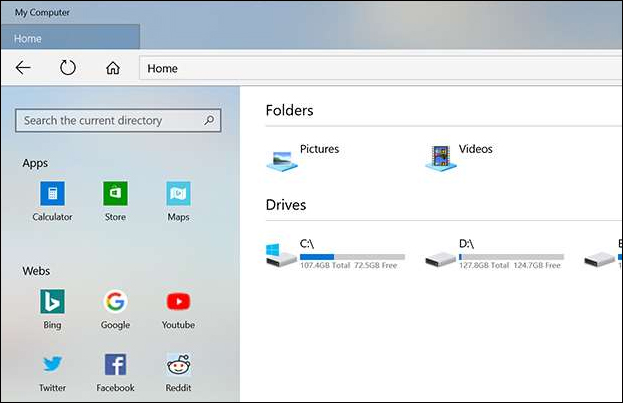Image resolution: width=623 pixels, height=403 pixels.
Task: Click the Folders section heading
Action: point(289,110)
